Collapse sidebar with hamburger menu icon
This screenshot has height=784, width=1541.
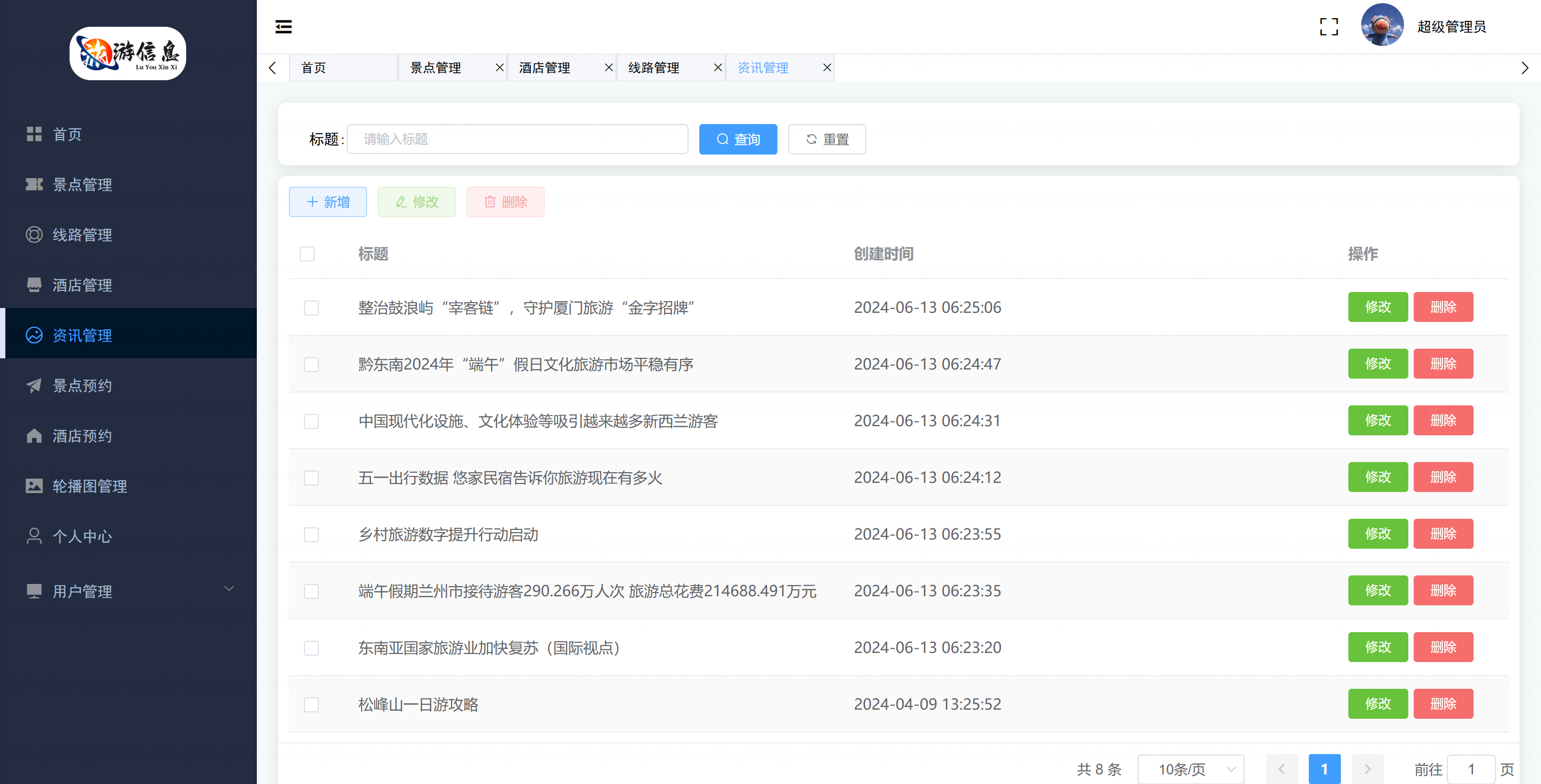(x=283, y=26)
